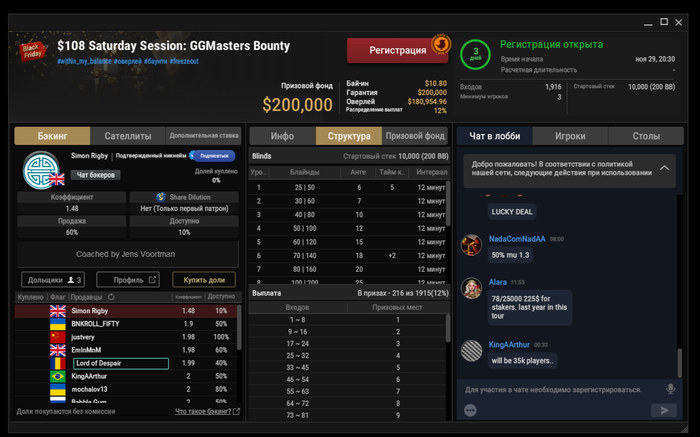The height and width of the screenshot is (437, 700).
Task: Click blinds level 6 row 70 | 140
Action: [x=348, y=256]
